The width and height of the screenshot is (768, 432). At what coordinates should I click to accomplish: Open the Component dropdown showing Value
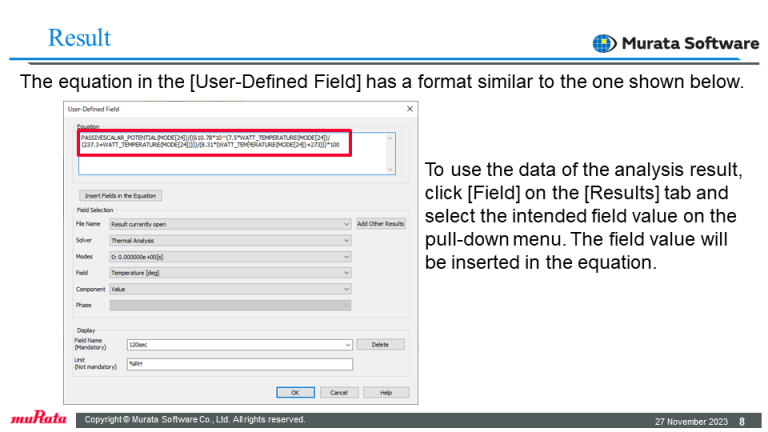point(230,289)
